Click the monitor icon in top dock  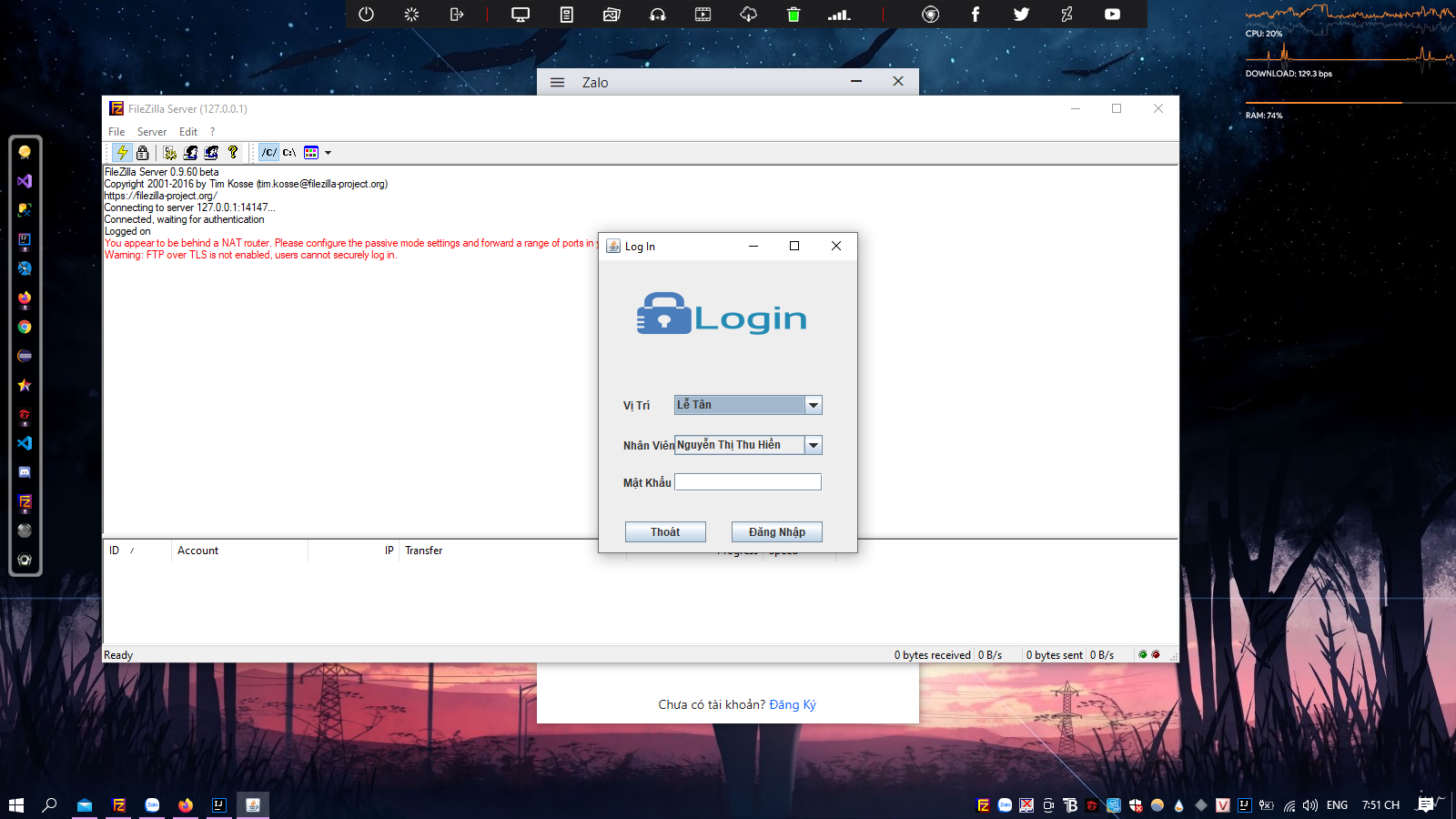[521, 15]
